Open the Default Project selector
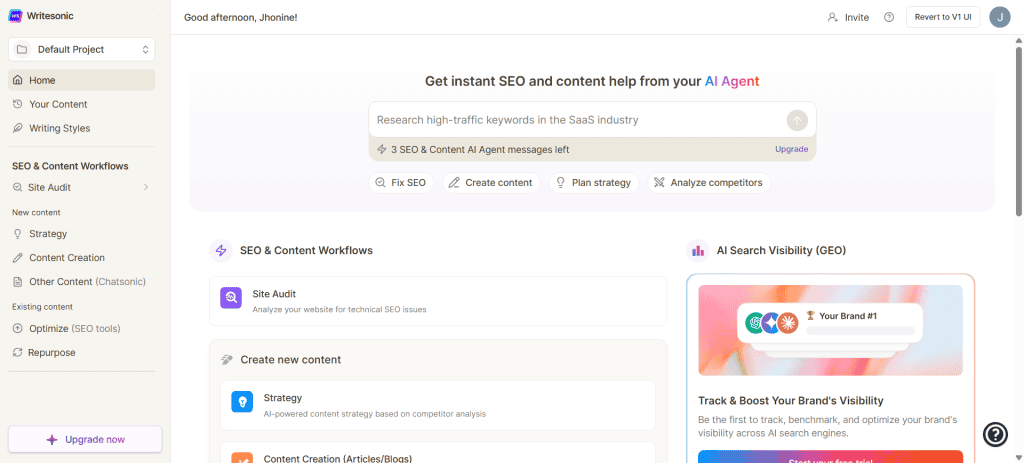This screenshot has width=1024, height=463. coord(82,50)
